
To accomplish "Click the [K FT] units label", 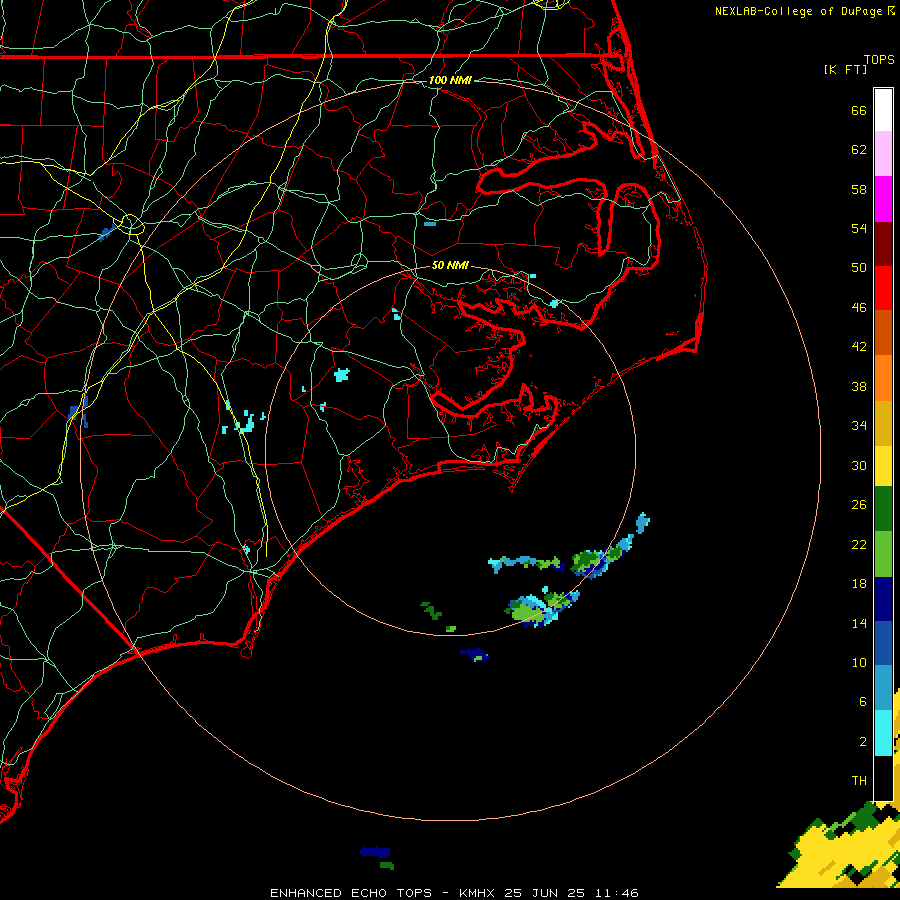I will click(845, 70).
